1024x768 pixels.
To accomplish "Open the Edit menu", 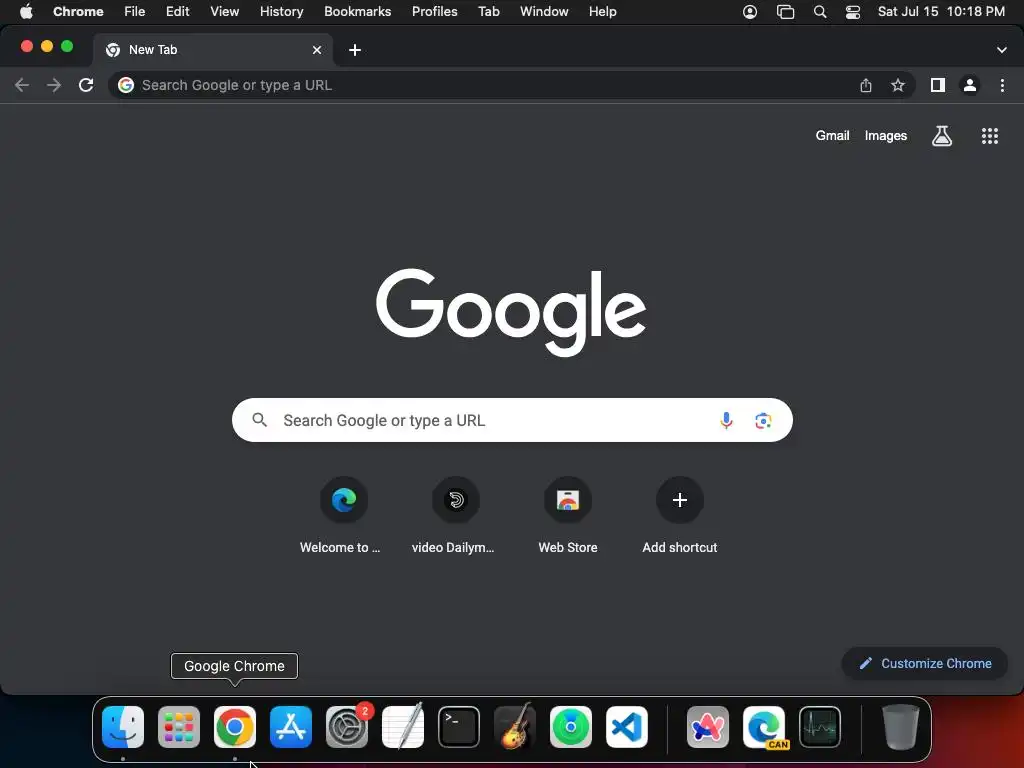I will click(x=178, y=12).
